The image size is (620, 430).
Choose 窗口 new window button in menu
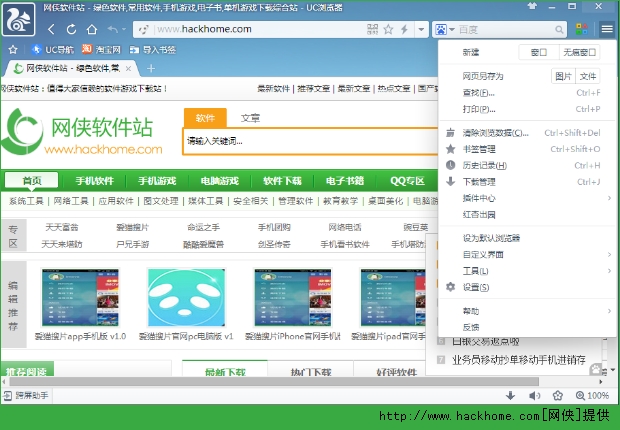pyautogui.click(x=539, y=52)
